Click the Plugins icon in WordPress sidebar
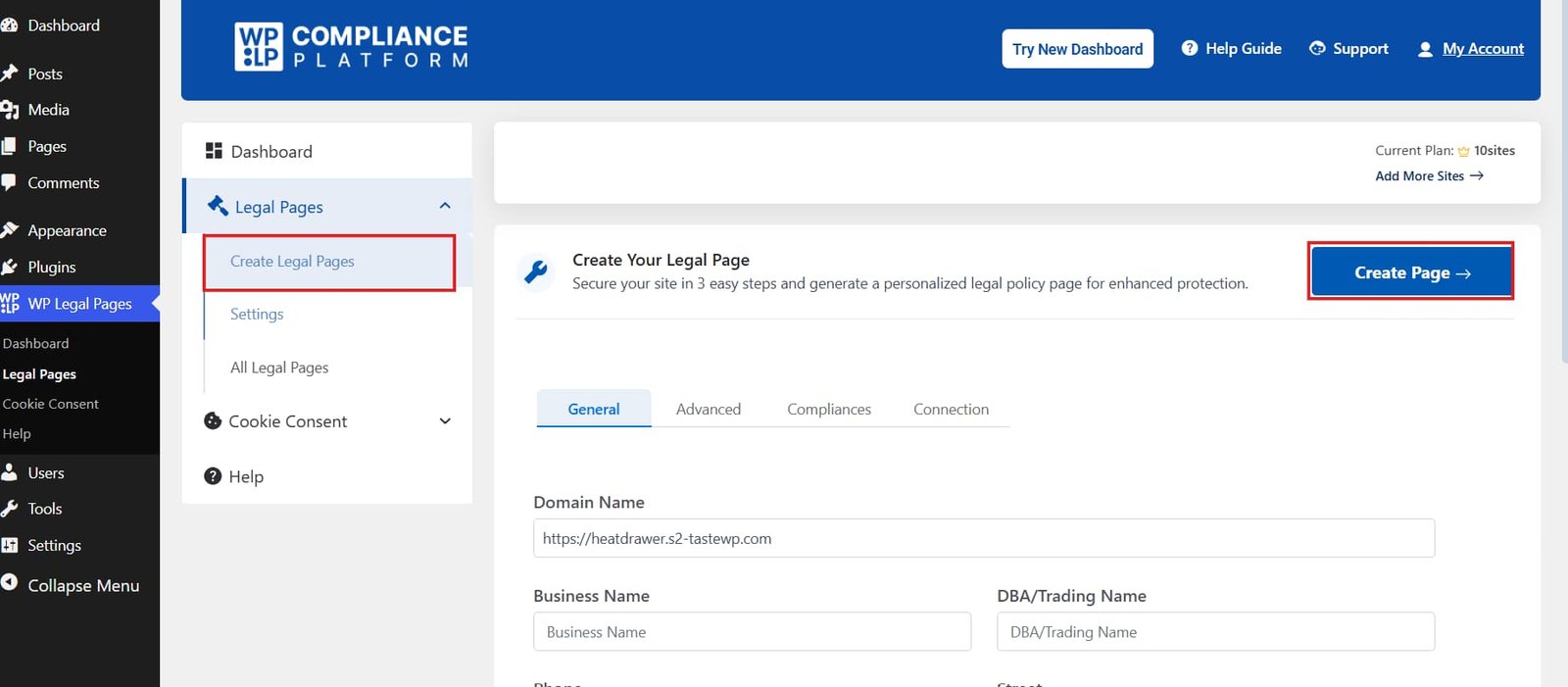Viewport: 1568px width, 687px height. [10, 267]
